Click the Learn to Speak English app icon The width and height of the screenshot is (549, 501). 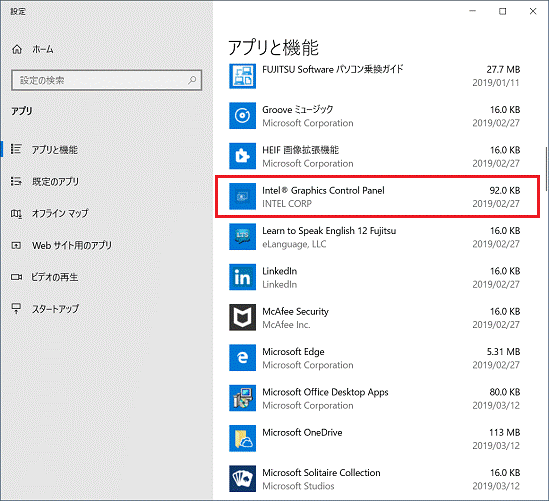pyautogui.click(x=242, y=237)
